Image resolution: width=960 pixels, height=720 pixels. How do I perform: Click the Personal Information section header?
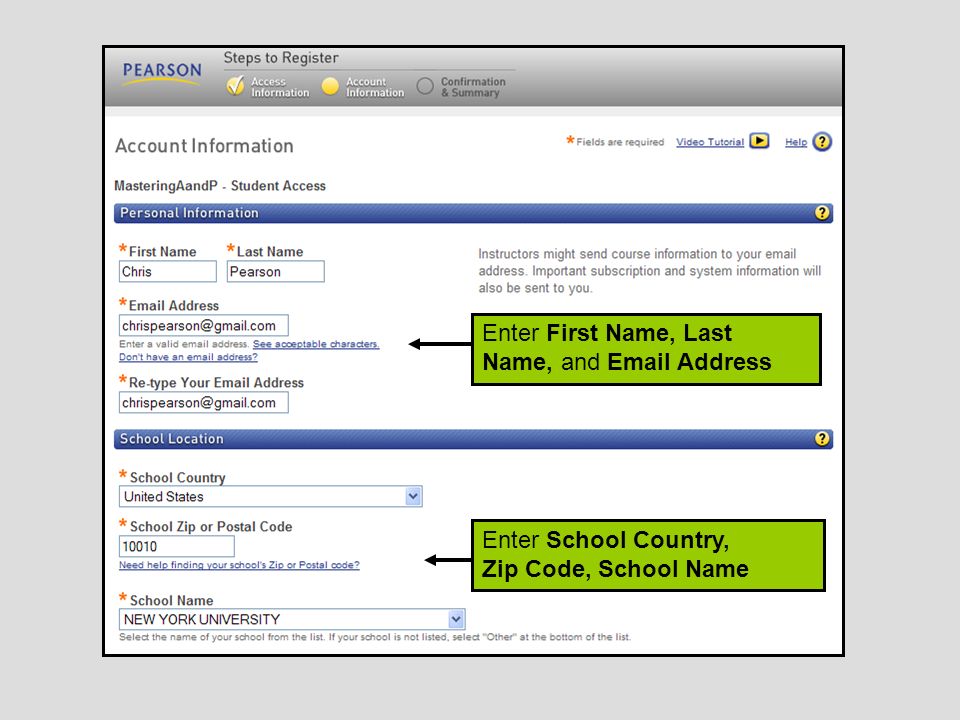pyautogui.click(x=473, y=213)
